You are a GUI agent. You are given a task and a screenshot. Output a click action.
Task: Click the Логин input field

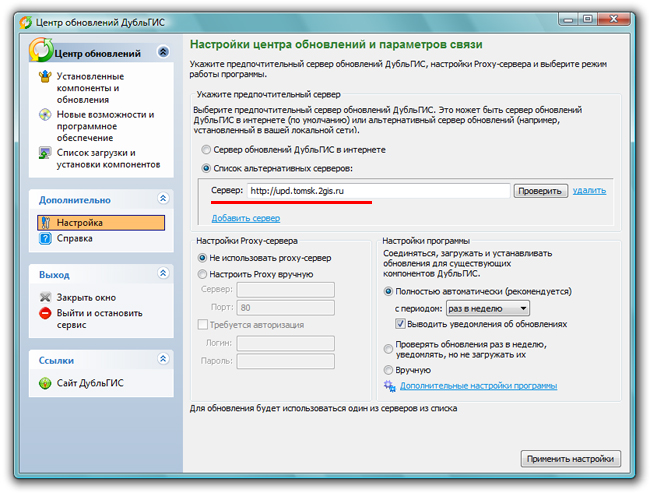click(x=286, y=343)
